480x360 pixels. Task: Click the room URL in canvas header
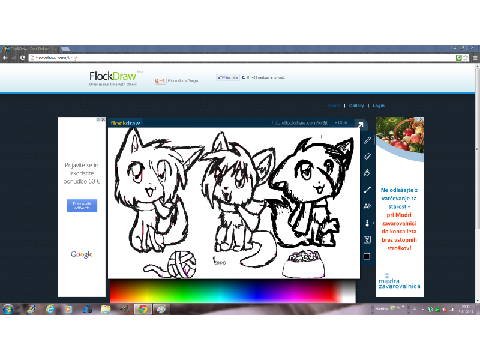point(300,123)
